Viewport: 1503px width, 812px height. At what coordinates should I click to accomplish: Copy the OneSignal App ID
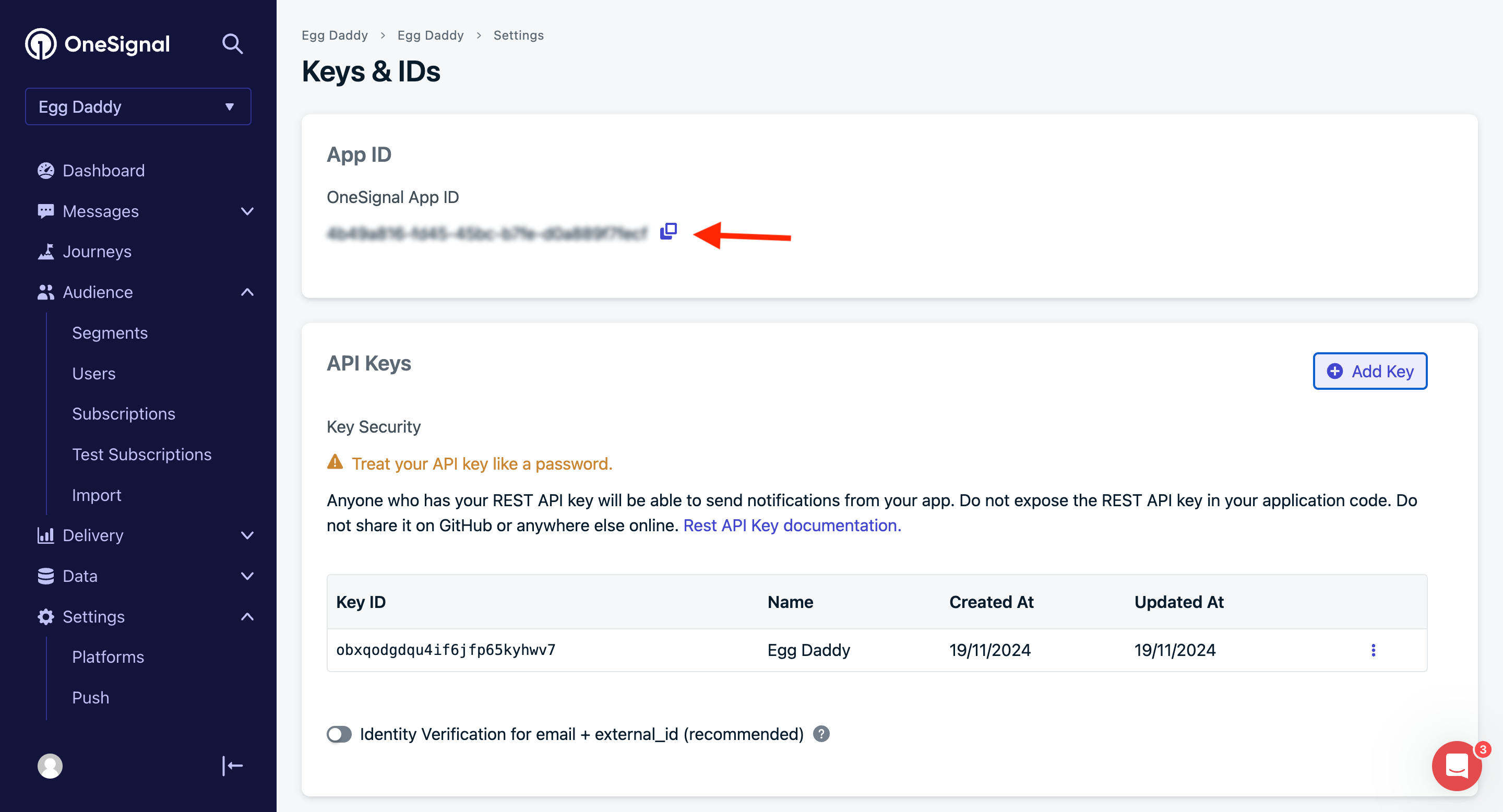pyautogui.click(x=669, y=232)
